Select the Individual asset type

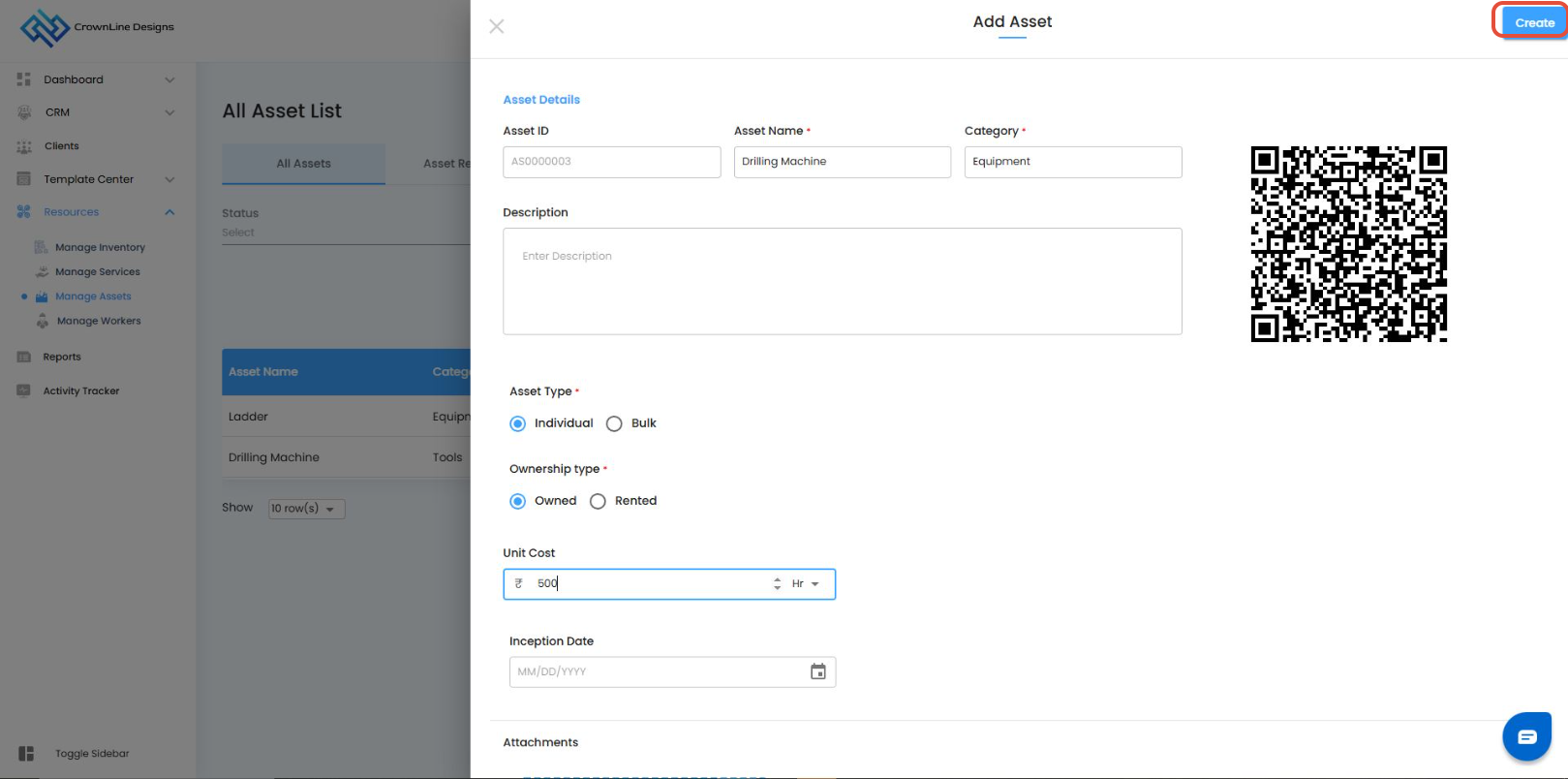518,423
